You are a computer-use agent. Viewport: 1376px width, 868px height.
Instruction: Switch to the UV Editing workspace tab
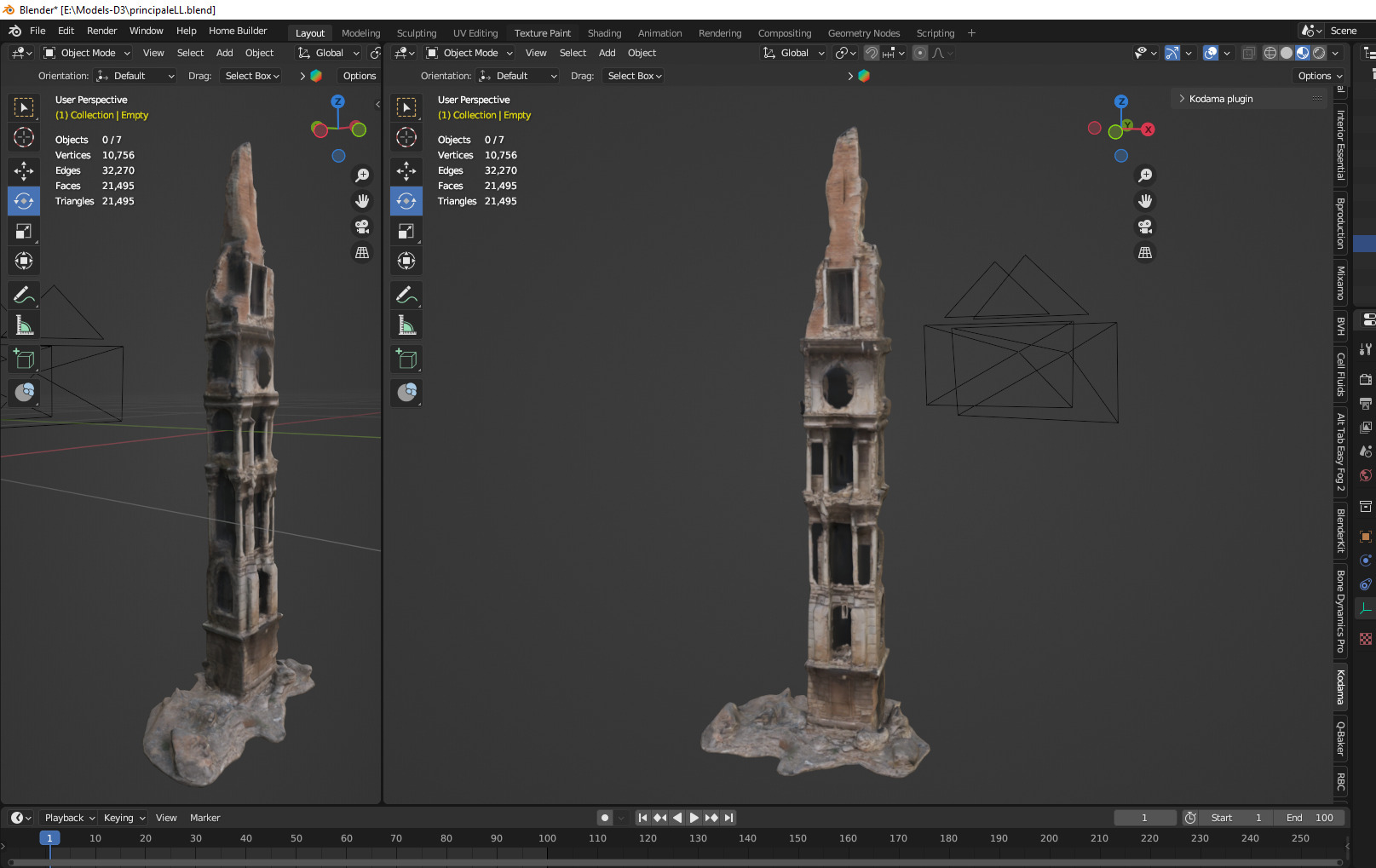click(x=475, y=33)
